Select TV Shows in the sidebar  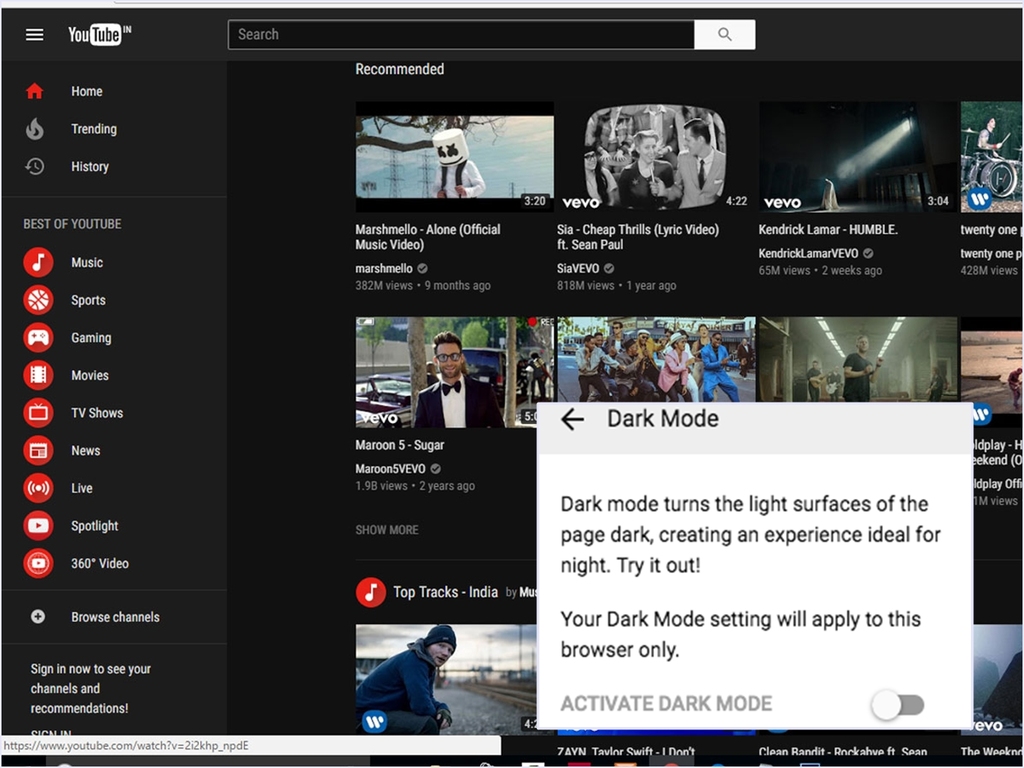click(97, 413)
